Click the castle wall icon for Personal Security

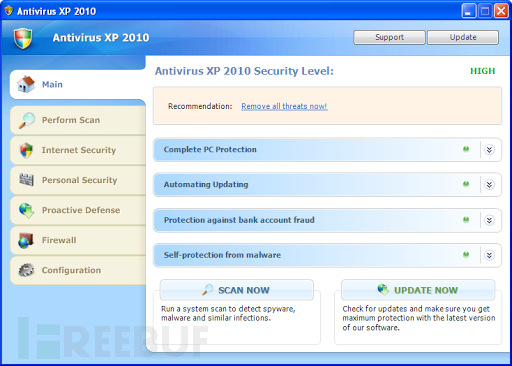point(26,180)
